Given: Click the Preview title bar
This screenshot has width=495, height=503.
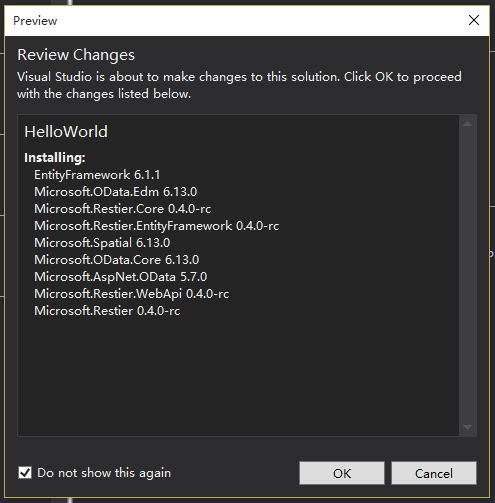Looking at the screenshot, I should [x=233, y=21].
